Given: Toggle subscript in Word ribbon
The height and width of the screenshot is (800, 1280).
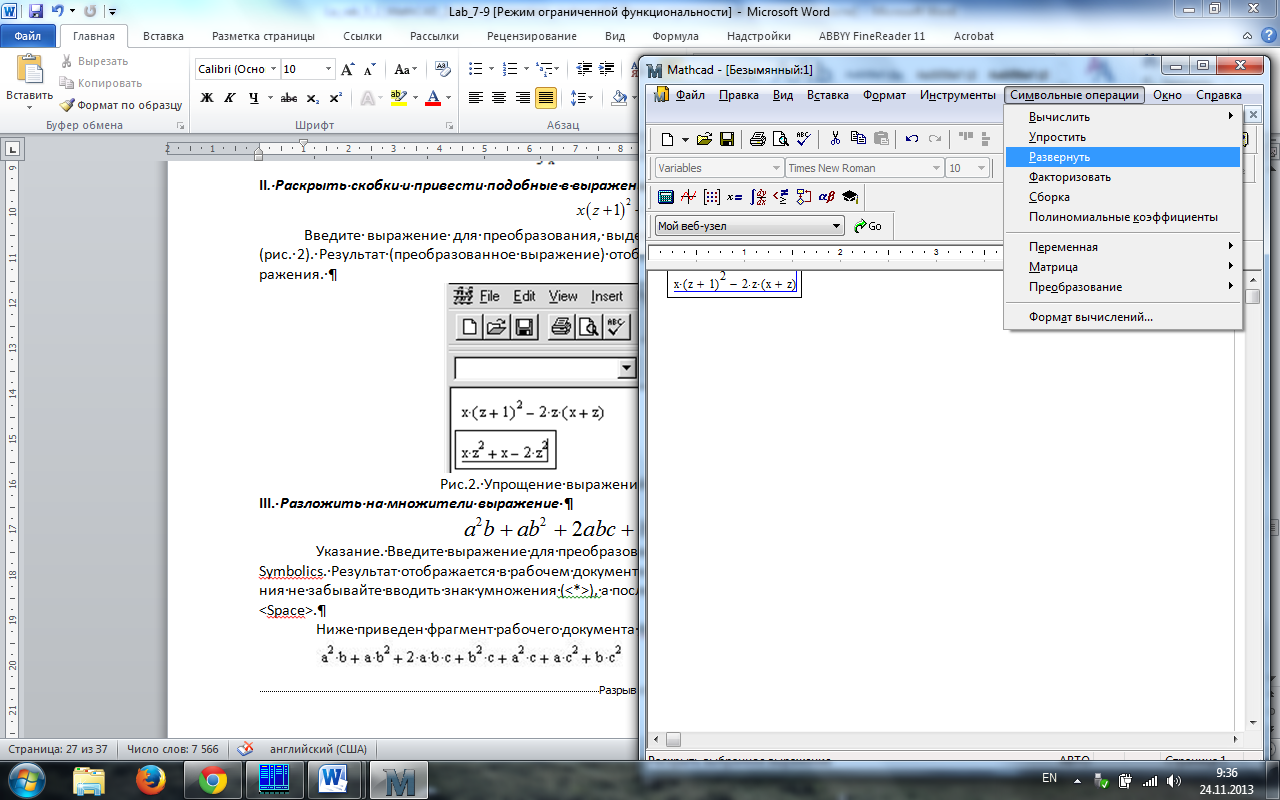Looking at the screenshot, I should (x=313, y=98).
